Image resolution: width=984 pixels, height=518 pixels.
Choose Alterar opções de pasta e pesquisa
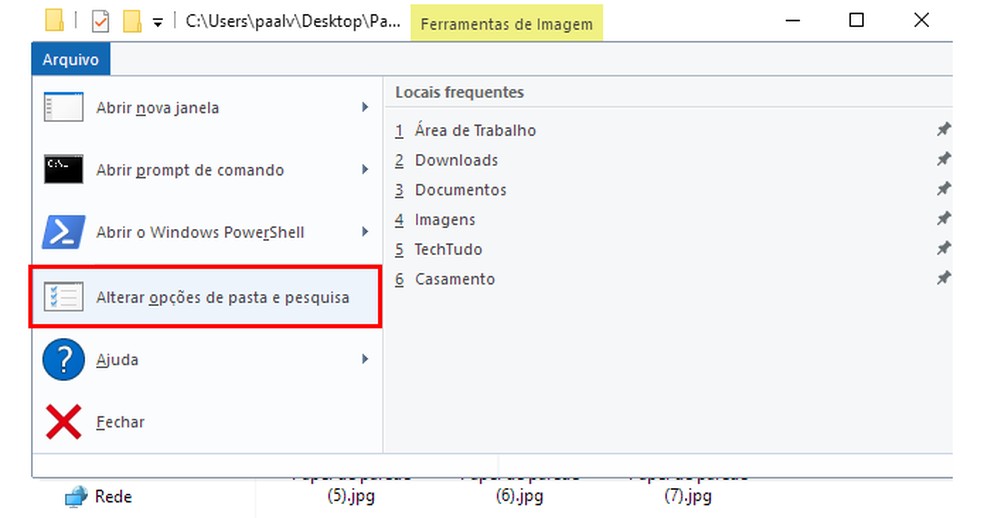(x=205, y=296)
